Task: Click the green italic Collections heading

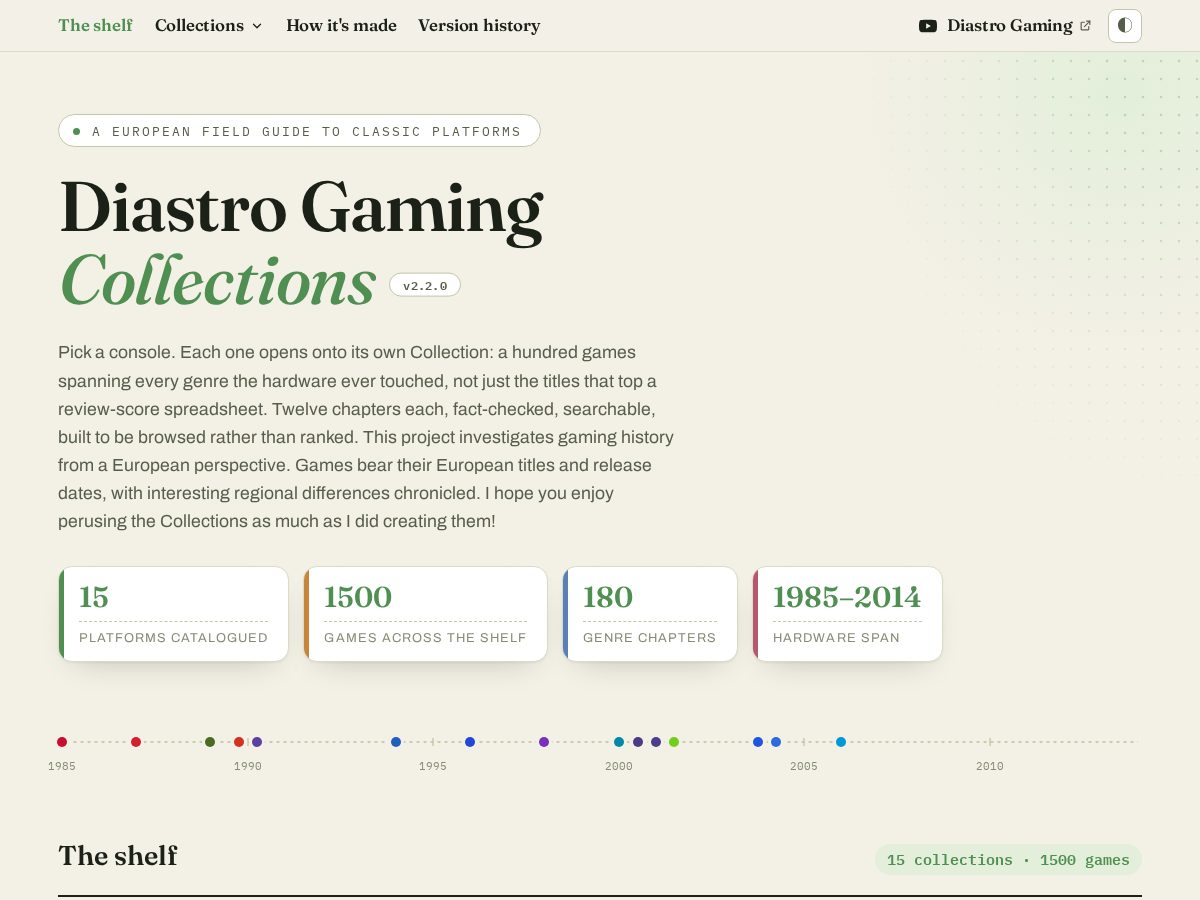Action: 218,281
